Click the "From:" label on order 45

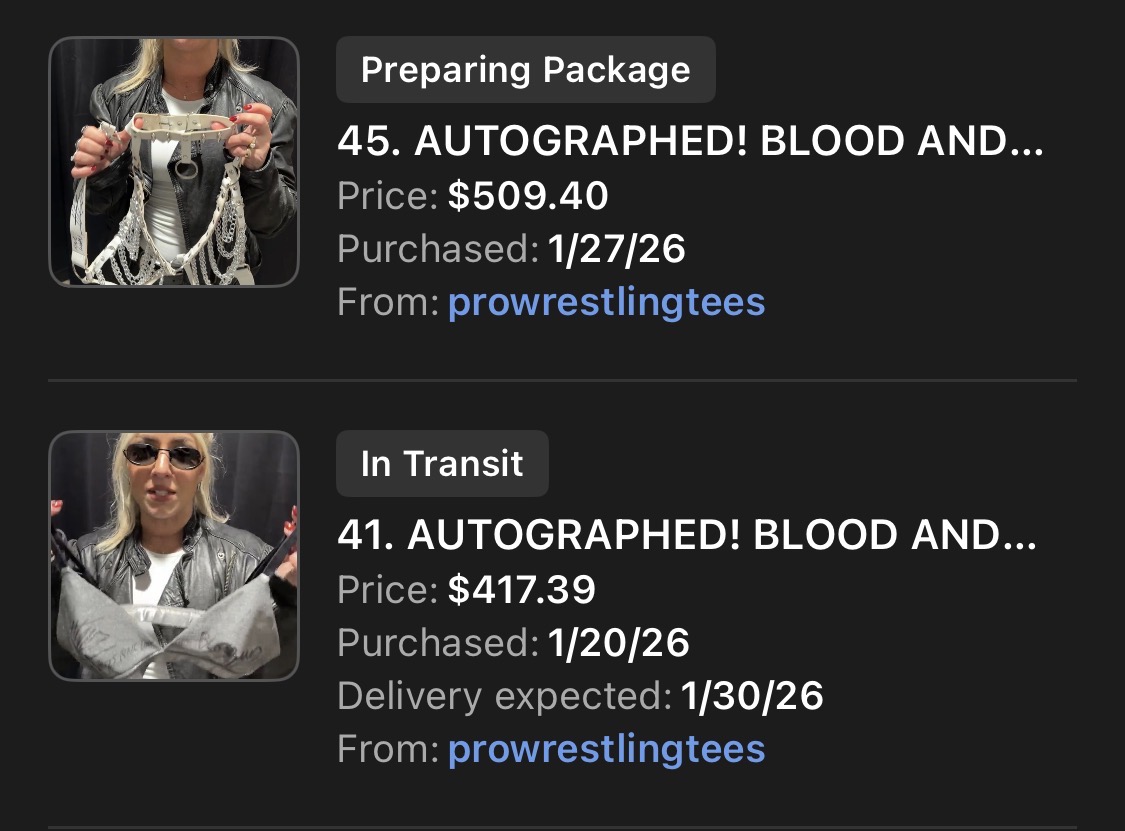coord(388,302)
